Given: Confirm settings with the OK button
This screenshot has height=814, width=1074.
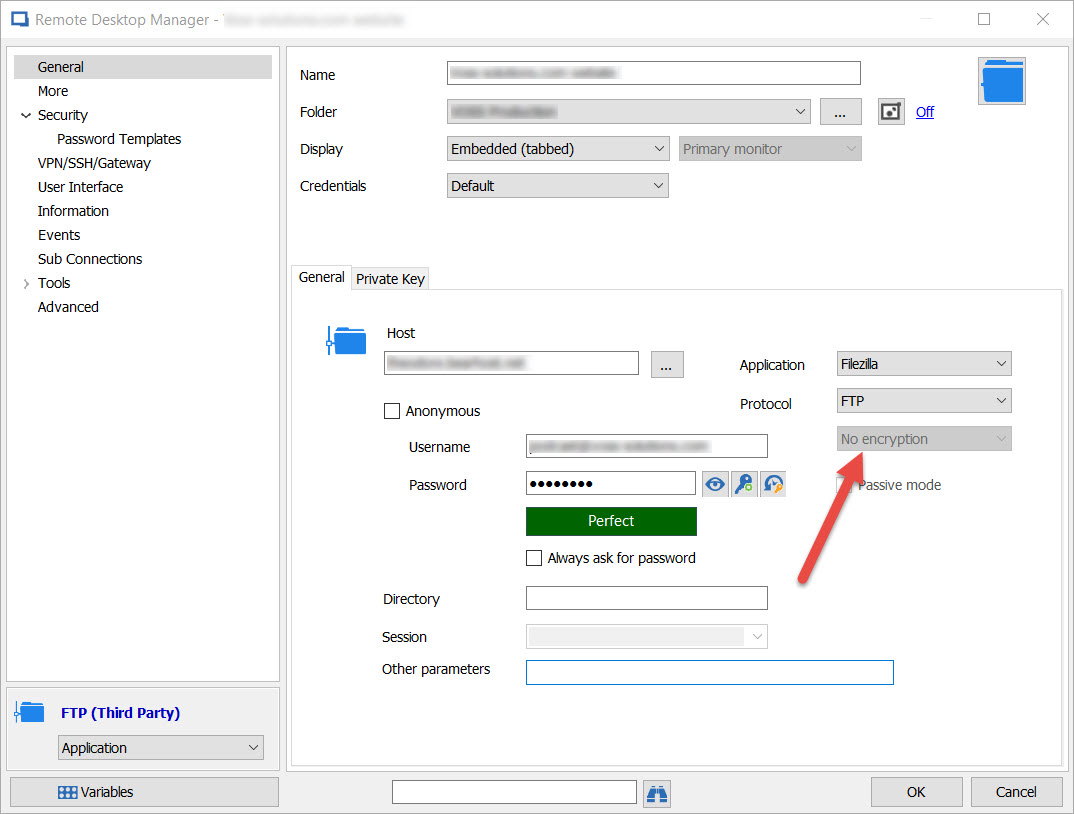Looking at the screenshot, I should pos(916,791).
